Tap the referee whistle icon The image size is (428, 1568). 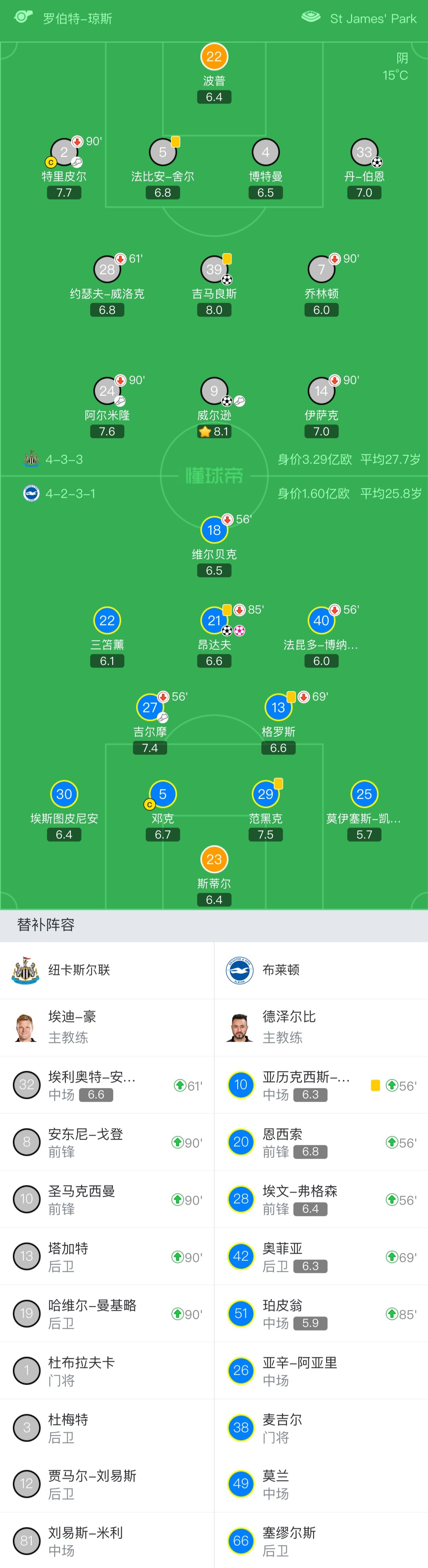23,17
